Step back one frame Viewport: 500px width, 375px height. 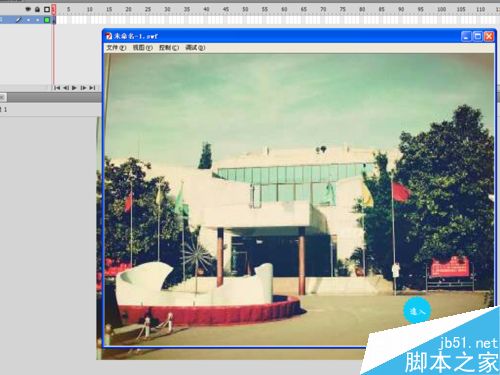click(66, 88)
